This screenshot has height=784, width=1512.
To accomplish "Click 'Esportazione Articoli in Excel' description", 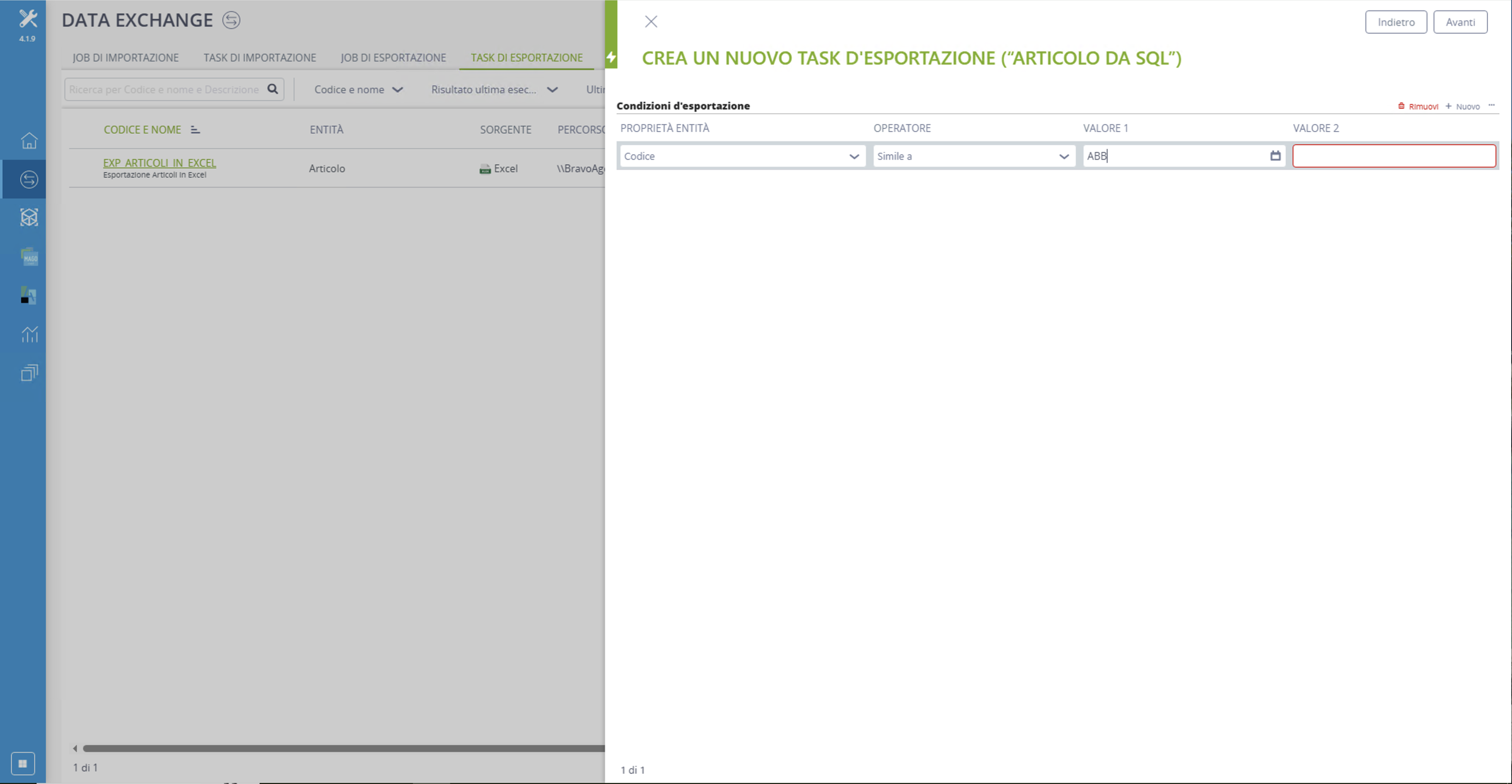I will [155, 175].
